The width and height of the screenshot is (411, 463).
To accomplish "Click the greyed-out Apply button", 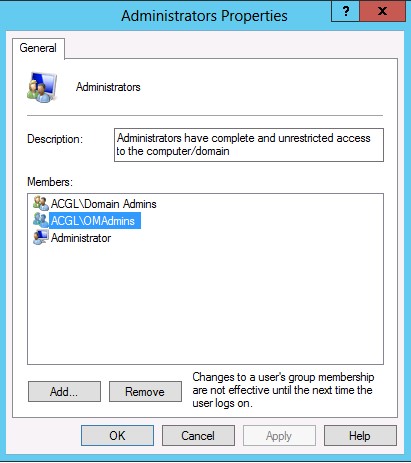I will (279, 436).
